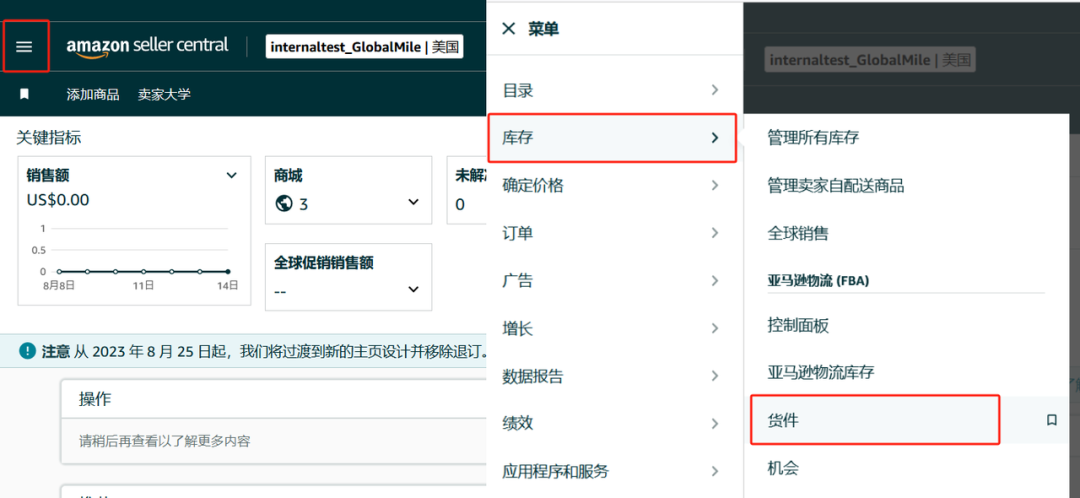Screen dimensions: 1080x498
Task: Open 控制面板 under 亚马逊物流 (FBA)
Action: click(798, 324)
